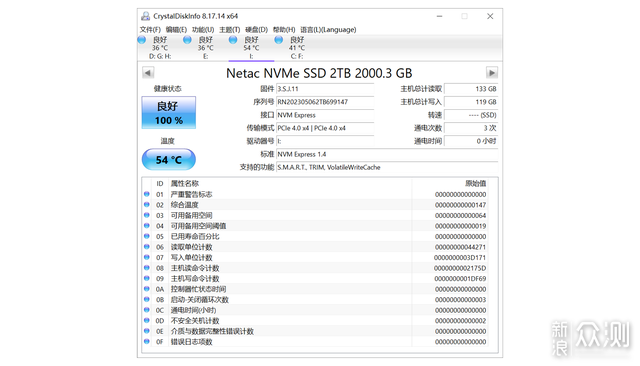This screenshot has width=640, height=366.
Task: Select the 写入单位计数 attribute name
Action: click(191, 257)
